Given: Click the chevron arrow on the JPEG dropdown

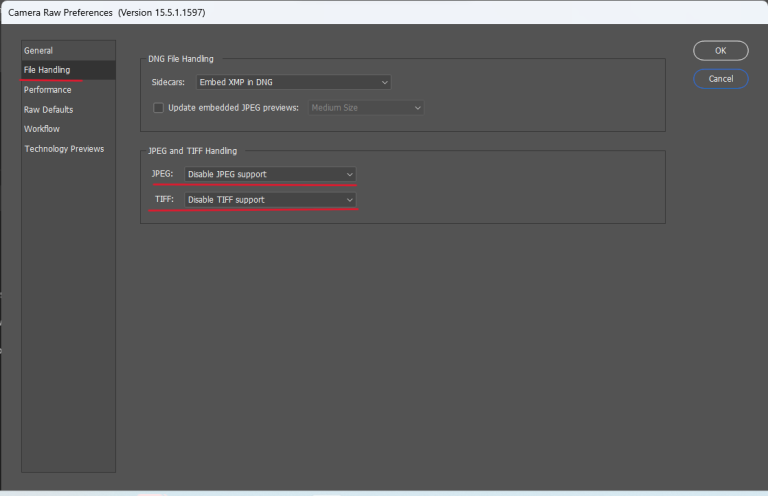Looking at the screenshot, I should pyautogui.click(x=349, y=174).
